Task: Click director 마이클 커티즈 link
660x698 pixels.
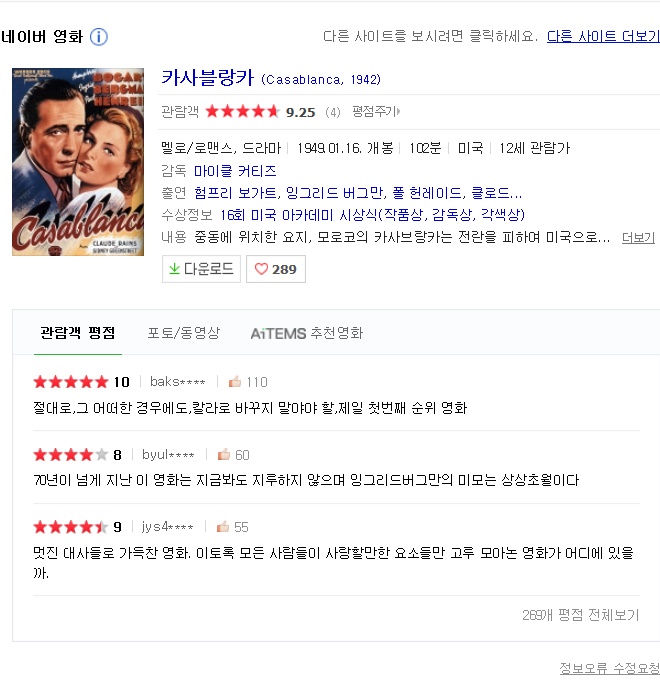Action: pyautogui.click(x=235, y=170)
